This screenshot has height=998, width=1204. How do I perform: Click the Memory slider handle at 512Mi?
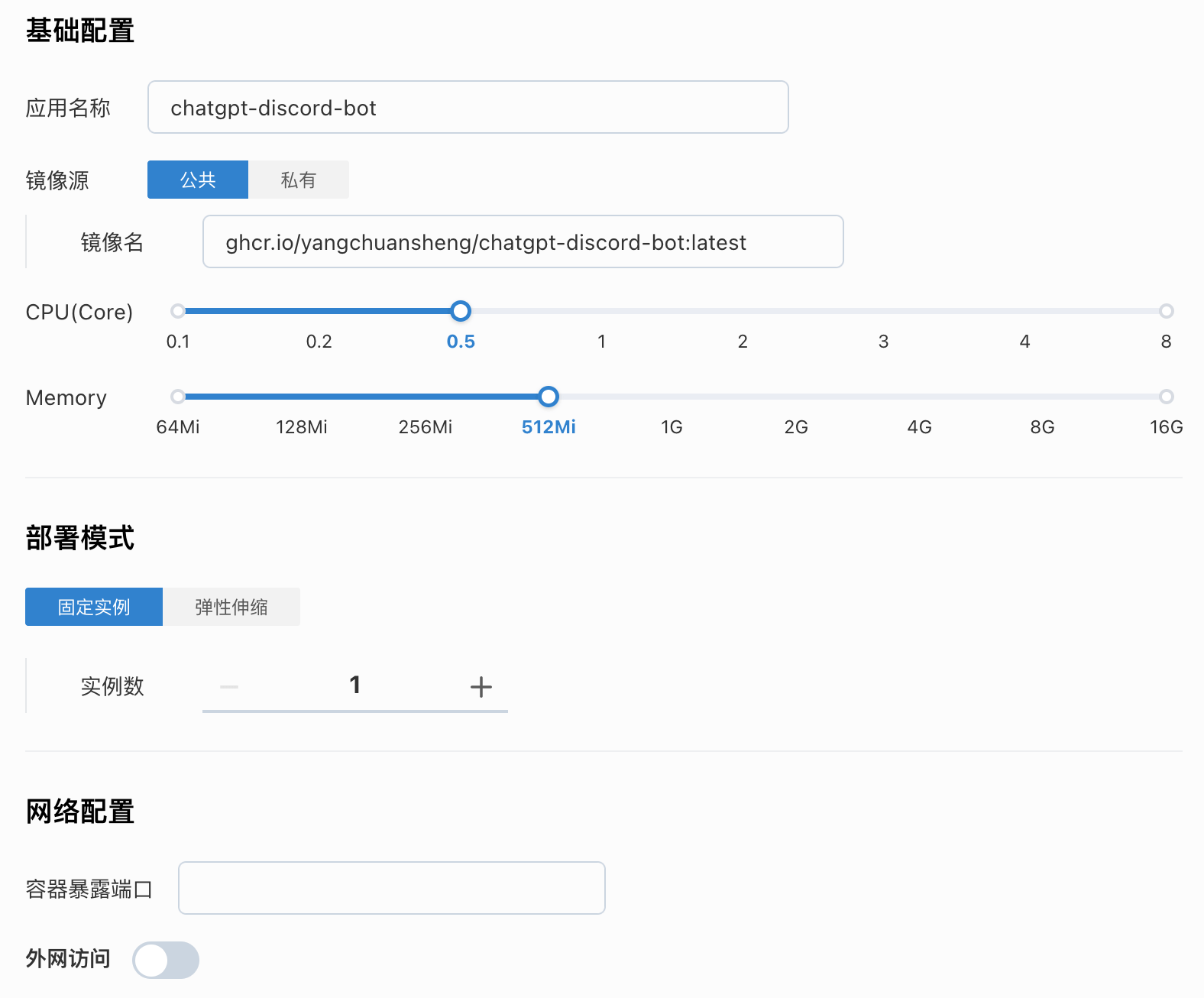[x=549, y=397]
